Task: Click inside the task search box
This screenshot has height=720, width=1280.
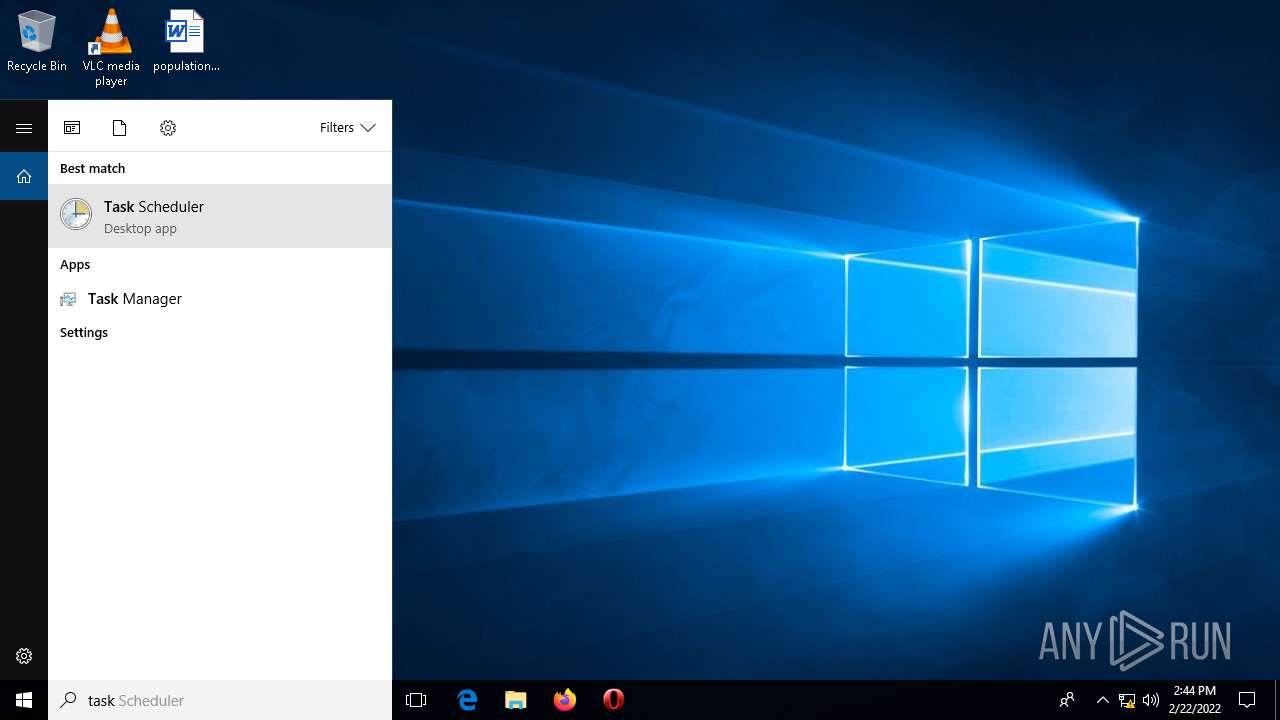Action: click(x=220, y=700)
